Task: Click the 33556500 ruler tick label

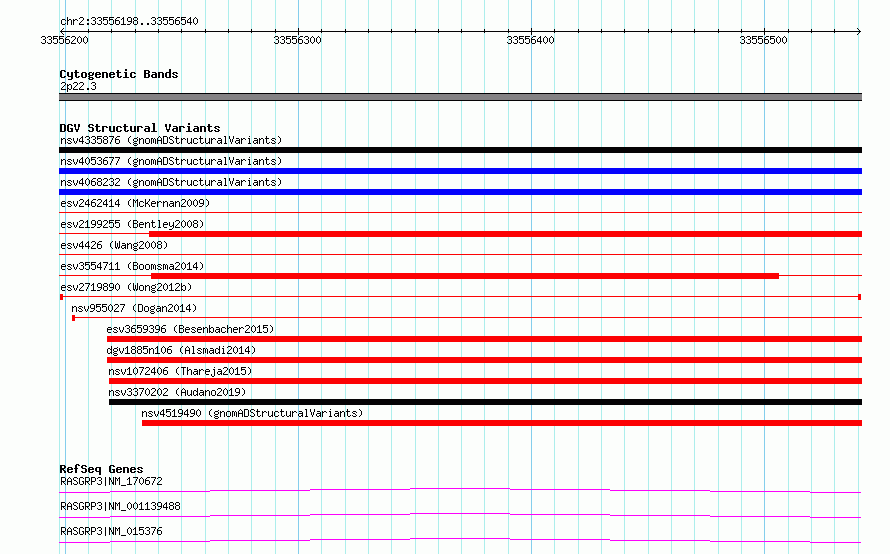Action: click(x=763, y=40)
